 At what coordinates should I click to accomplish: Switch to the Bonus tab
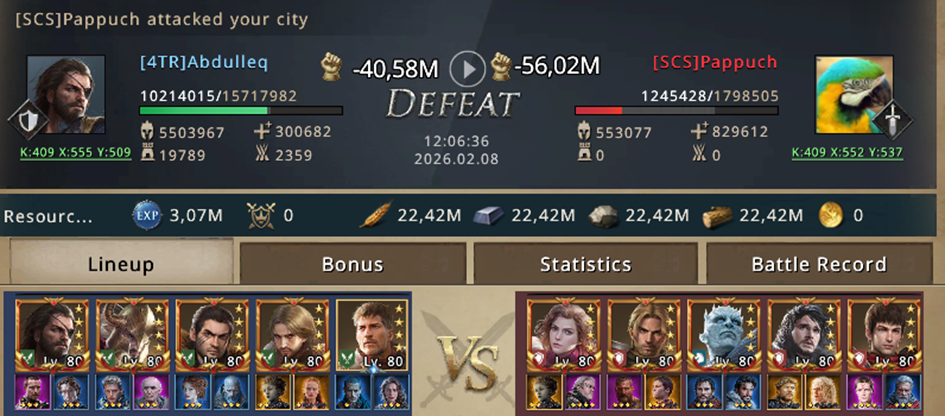click(353, 263)
